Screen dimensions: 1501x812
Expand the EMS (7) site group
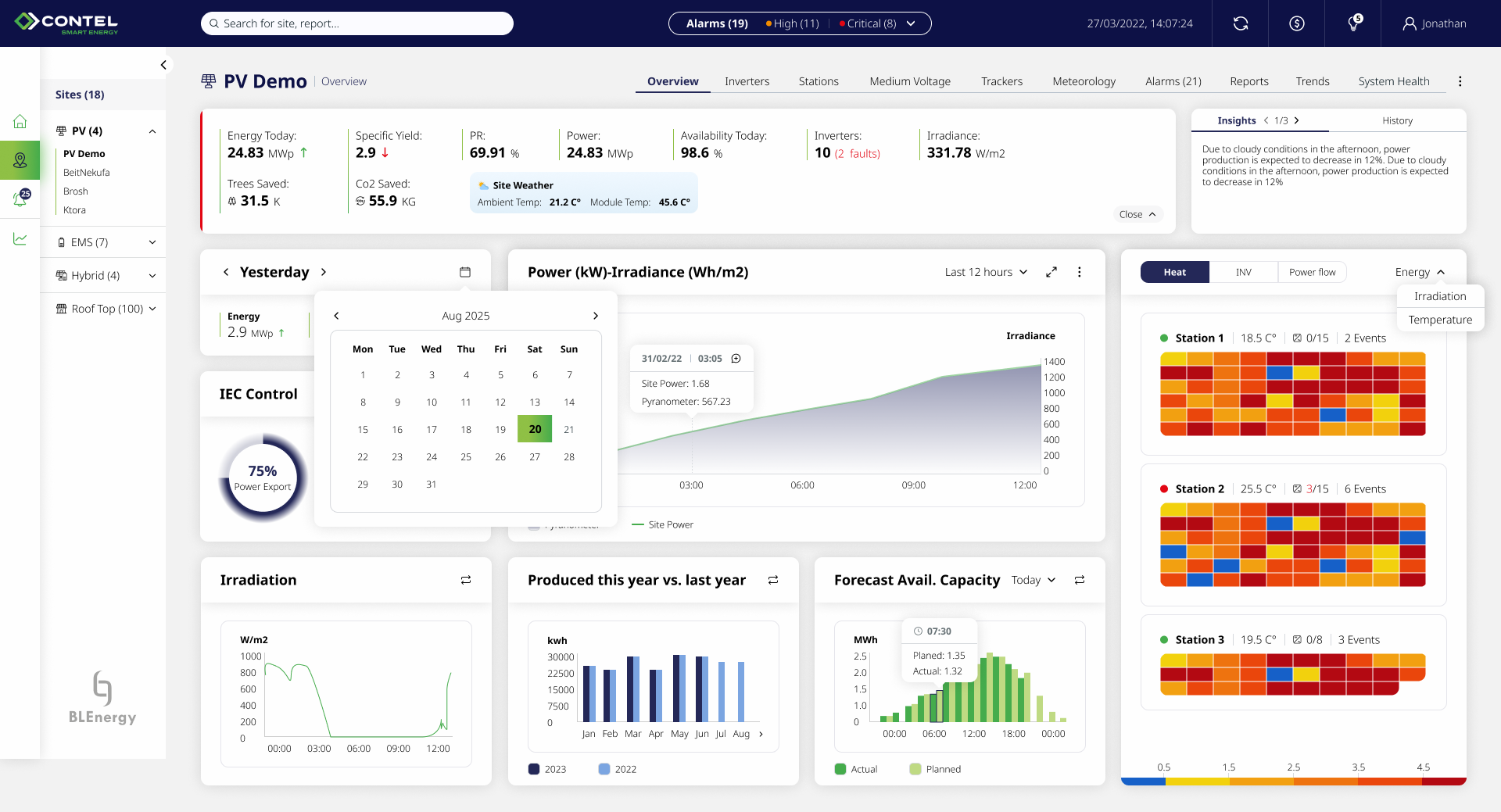[x=152, y=242]
